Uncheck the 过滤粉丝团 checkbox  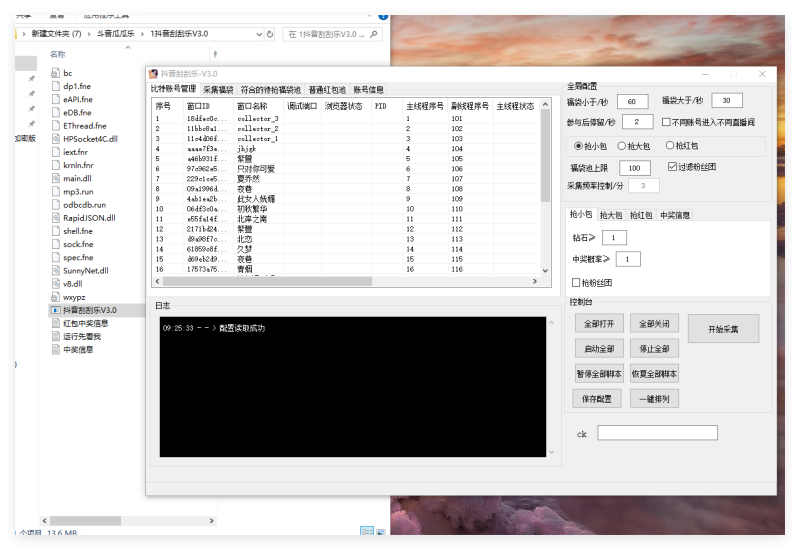672,167
